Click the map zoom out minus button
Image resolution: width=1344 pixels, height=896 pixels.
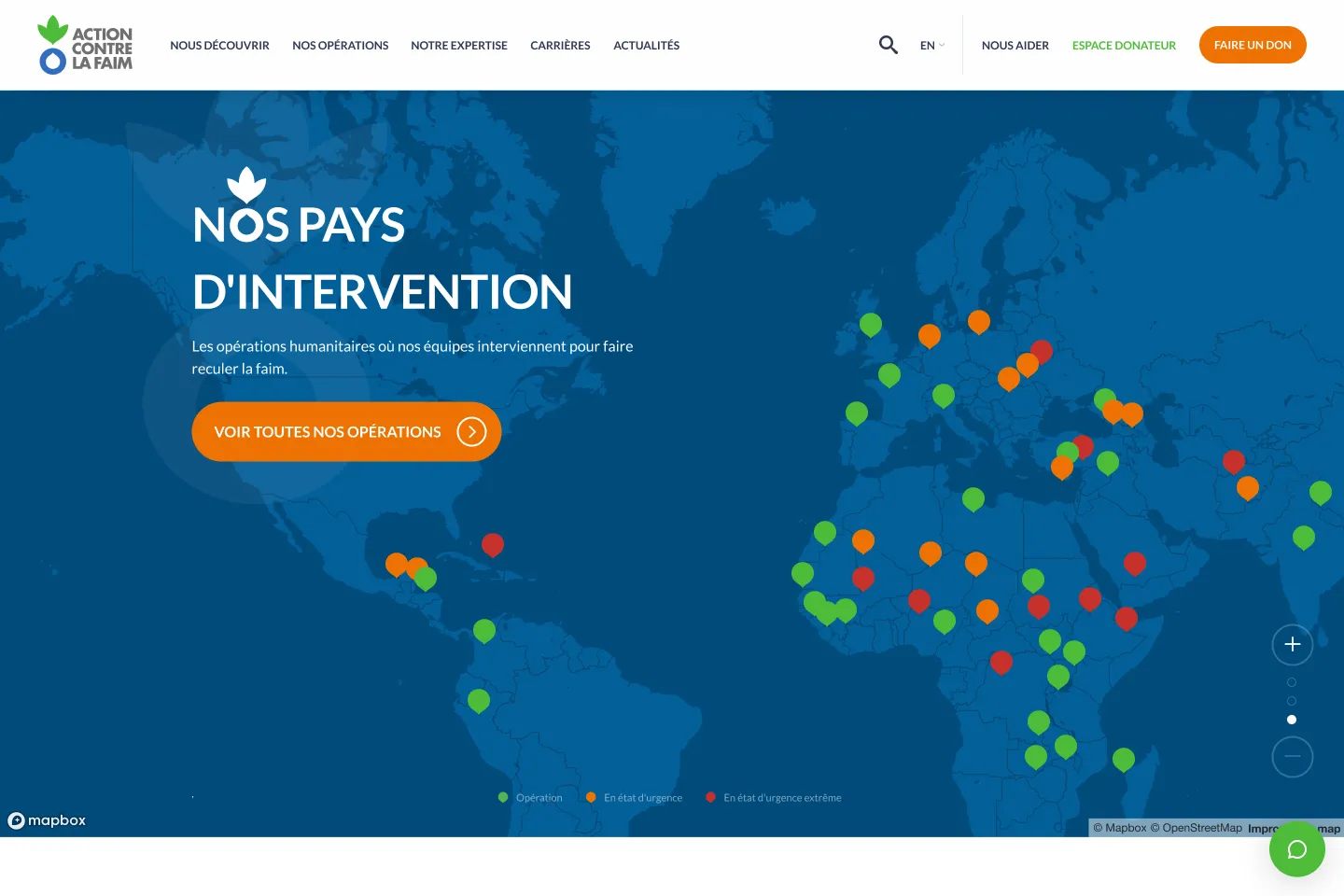[x=1292, y=757]
